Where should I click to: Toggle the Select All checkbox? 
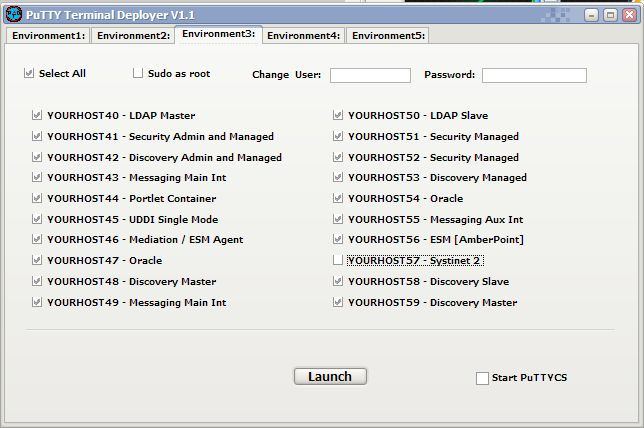click(x=30, y=74)
